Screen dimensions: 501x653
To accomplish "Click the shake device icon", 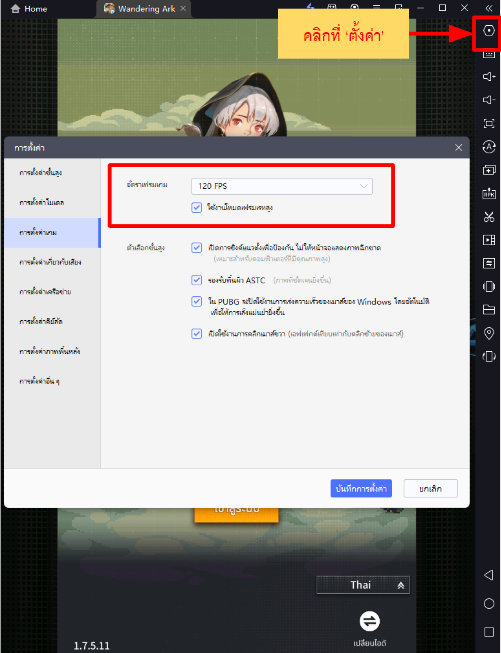I will click(x=489, y=287).
